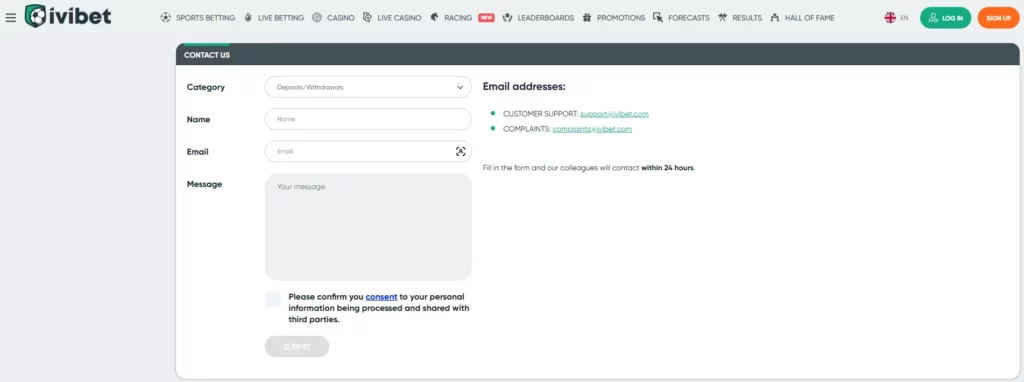The width and height of the screenshot is (1024, 382).
Task: Click into the Your message text area
Action: [x=368, y=227]
